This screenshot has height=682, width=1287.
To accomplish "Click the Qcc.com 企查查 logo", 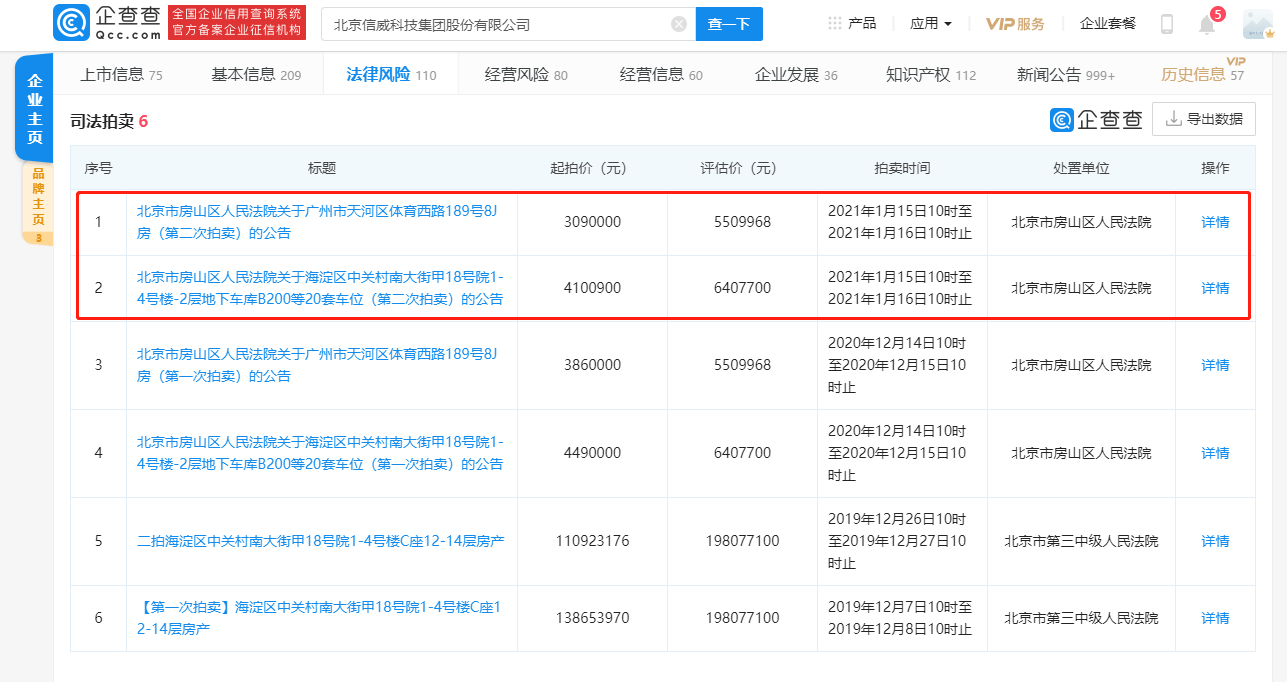I will pos(106,23).
